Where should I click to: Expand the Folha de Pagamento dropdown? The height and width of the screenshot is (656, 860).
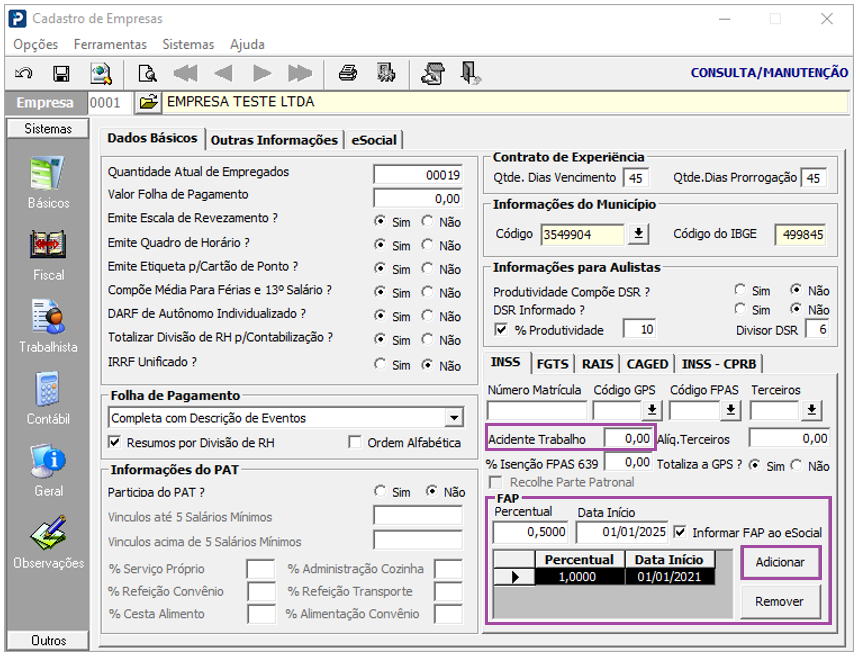click(454, 418)
